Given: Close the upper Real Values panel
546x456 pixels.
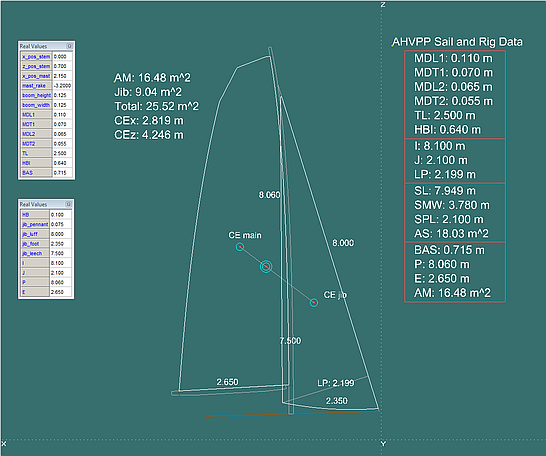Looking at the screenshot, I should [69, 46].
